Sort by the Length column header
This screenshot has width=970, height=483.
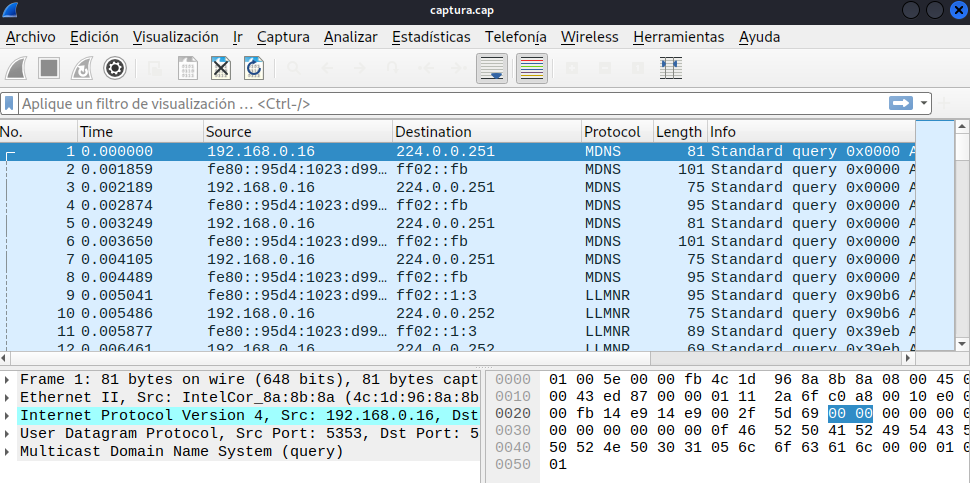[x=680, y=132]
